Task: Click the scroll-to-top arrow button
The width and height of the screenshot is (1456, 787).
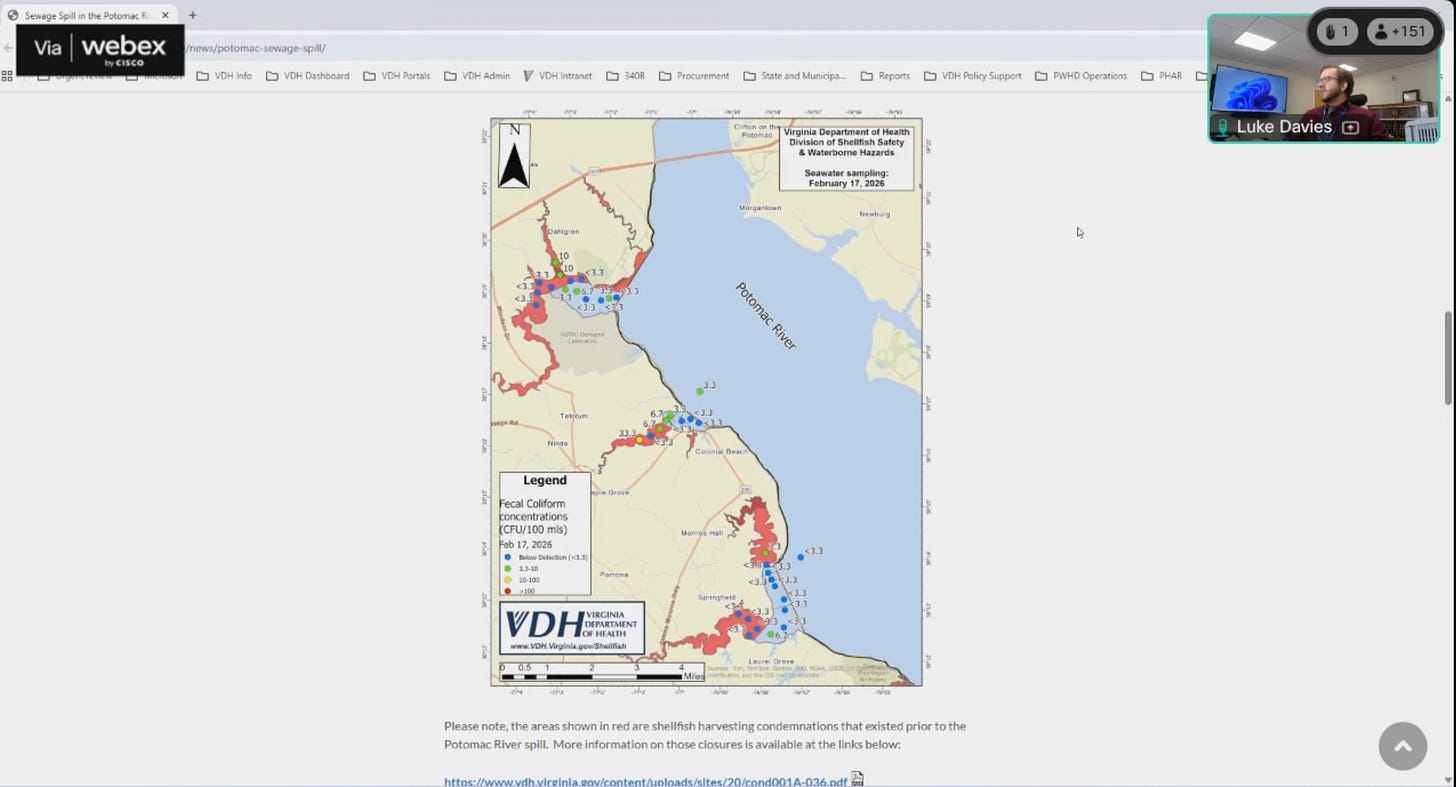Action: [x=1402, y=746]
